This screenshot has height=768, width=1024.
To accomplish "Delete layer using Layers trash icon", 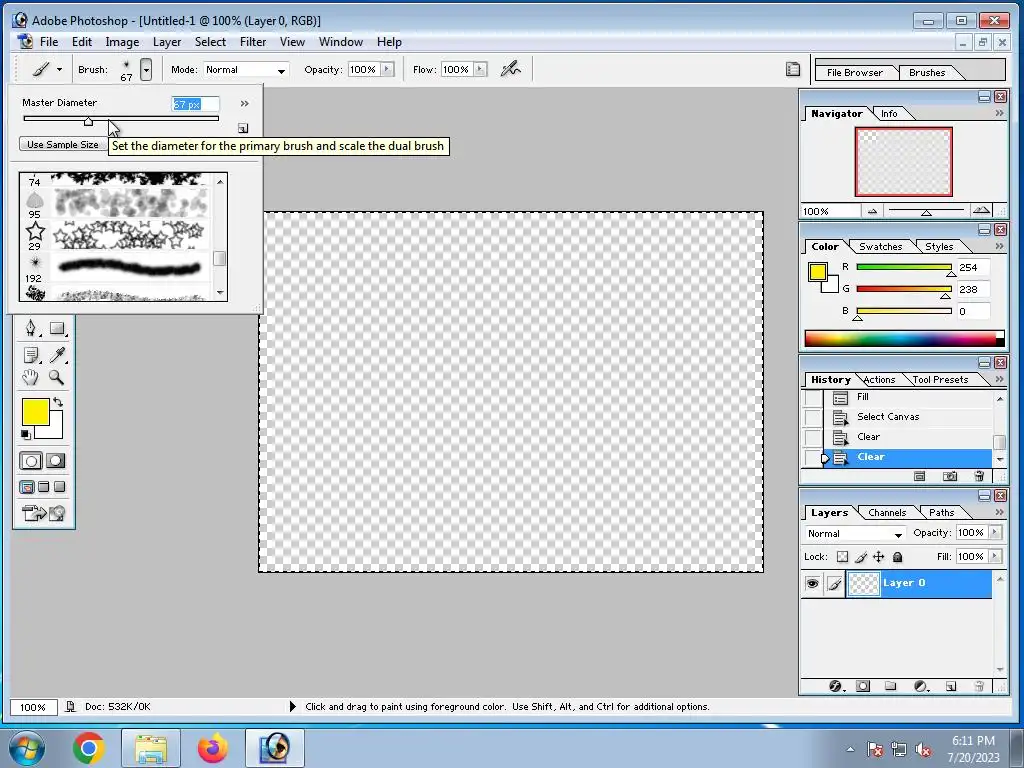I will click(x=978, y=686).
